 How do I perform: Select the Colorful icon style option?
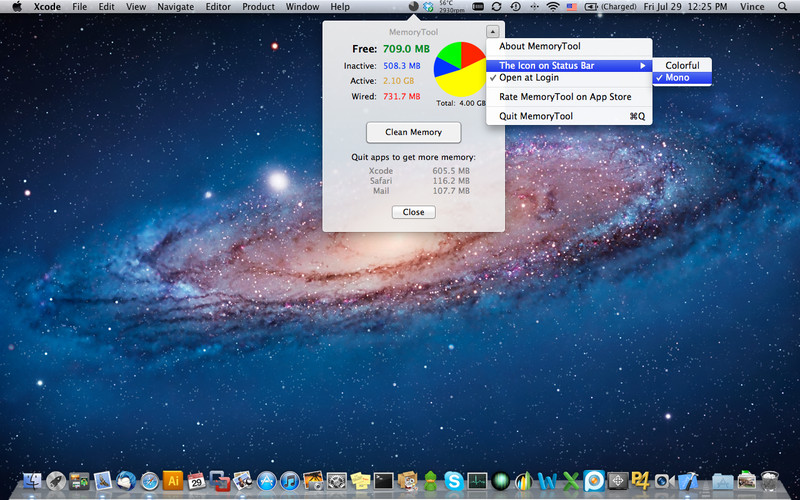[x=682, y=65]
